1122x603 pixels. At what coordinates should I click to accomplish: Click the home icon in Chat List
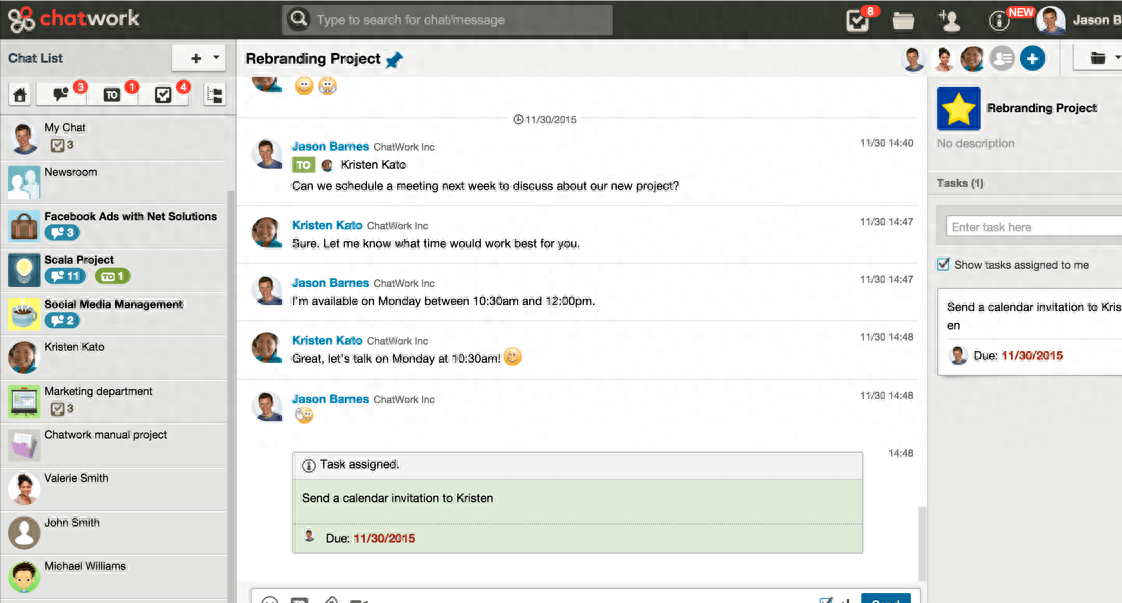(19, 95)
